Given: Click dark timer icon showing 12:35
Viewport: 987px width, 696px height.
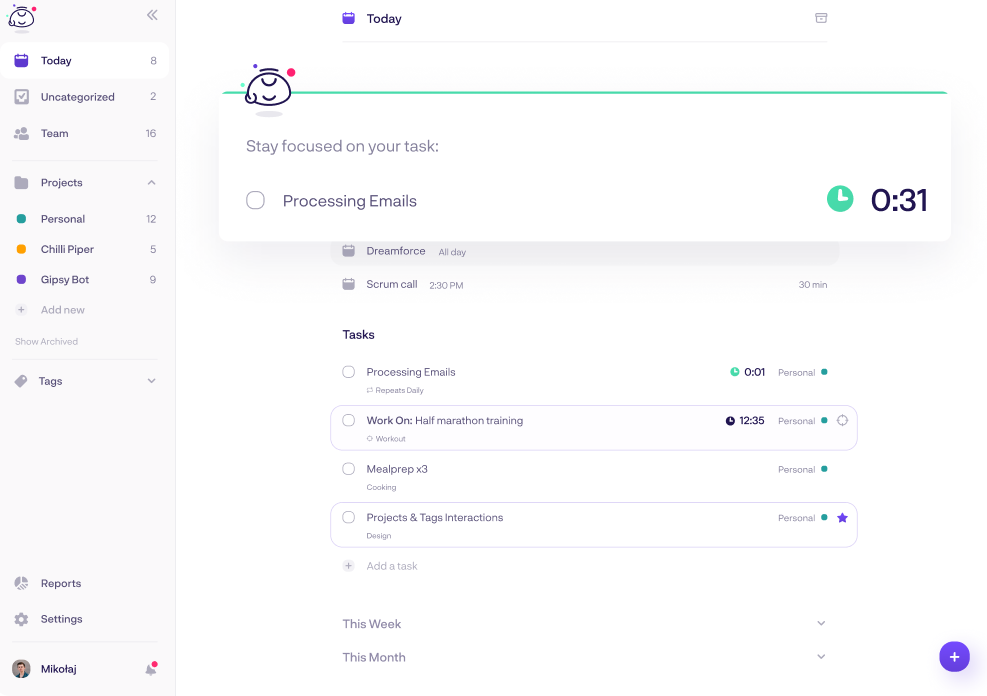Looking at the screenshot, I should (x=730, y=421).
